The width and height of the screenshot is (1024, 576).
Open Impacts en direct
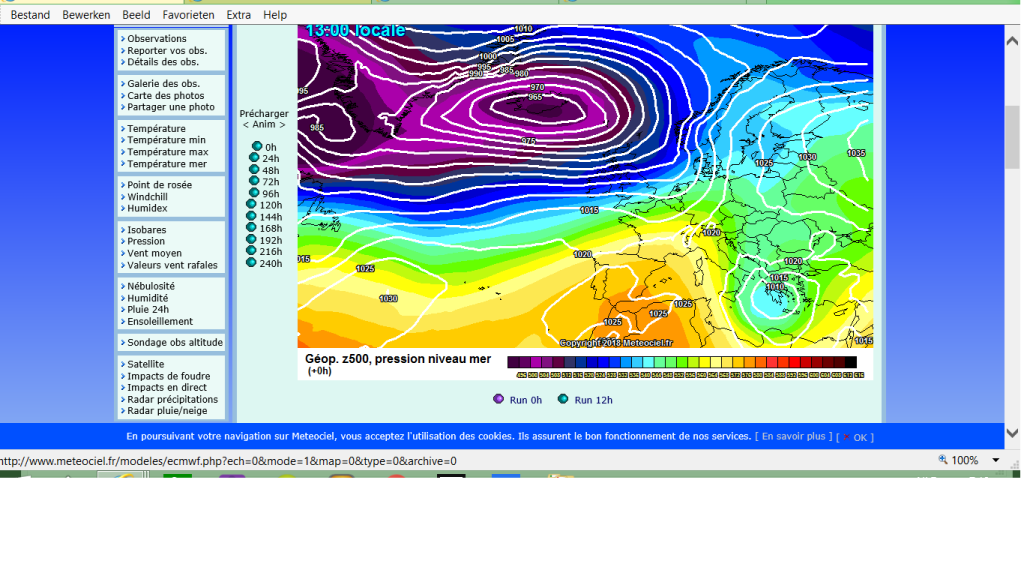pos(167,387)
